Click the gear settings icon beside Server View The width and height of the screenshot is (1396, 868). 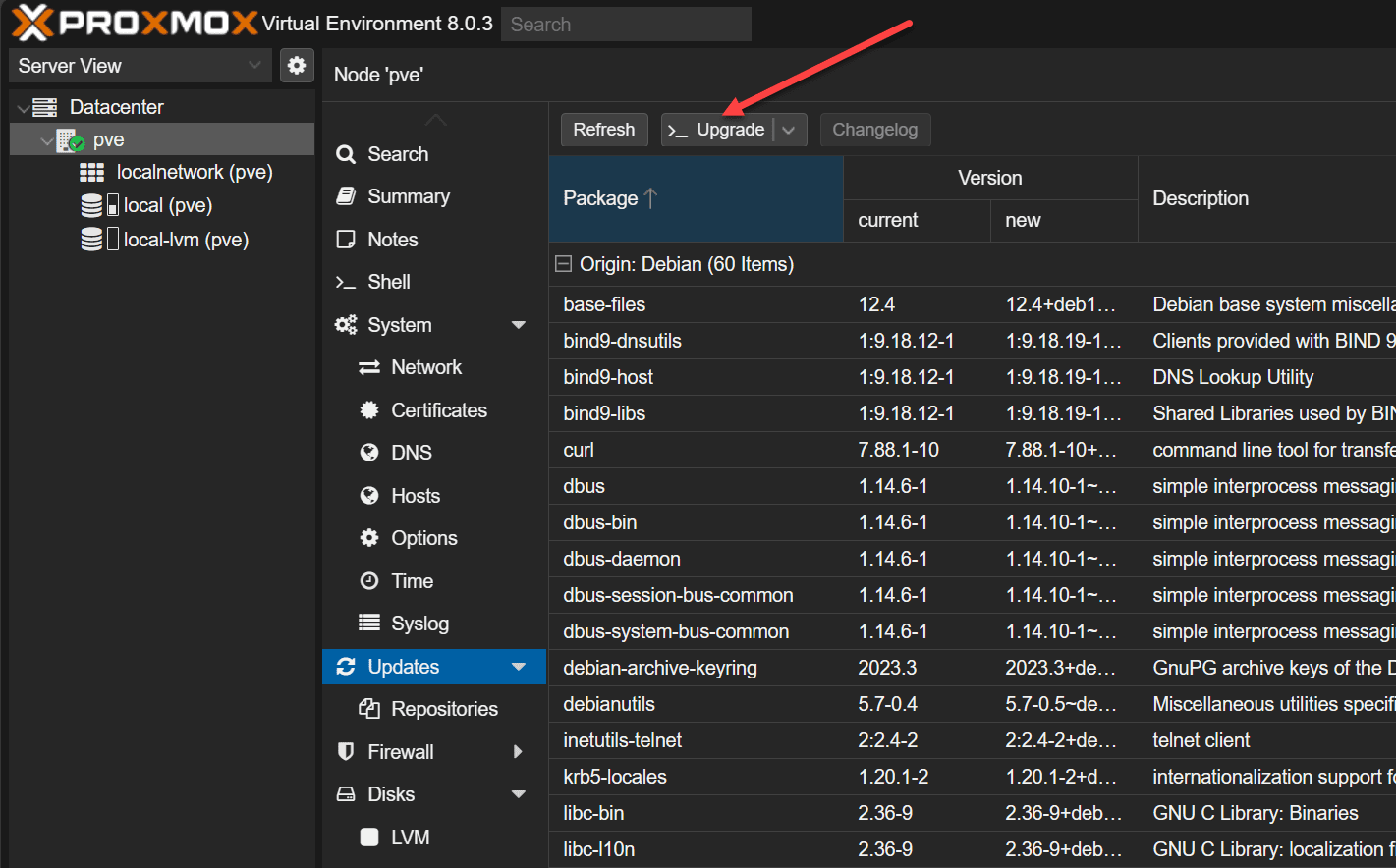tap(297, 66)
